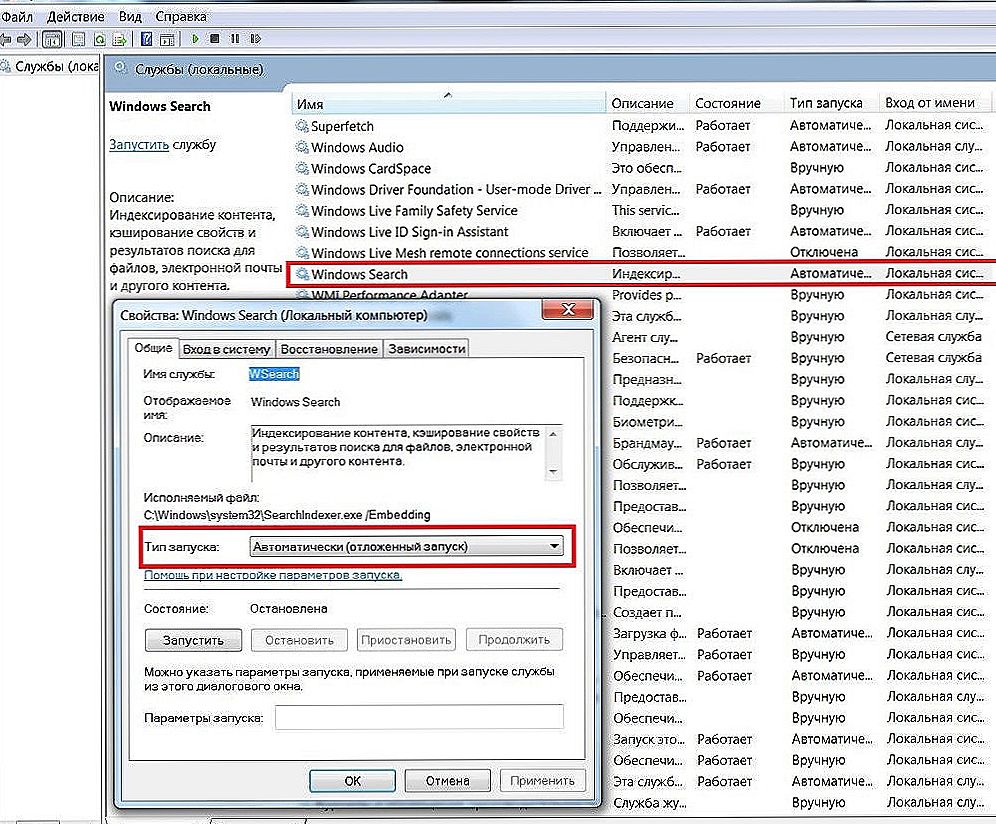The width and height of the screenshot is (996, 824).
Task: Switch to the Восстановление tab
Action: 329,349
